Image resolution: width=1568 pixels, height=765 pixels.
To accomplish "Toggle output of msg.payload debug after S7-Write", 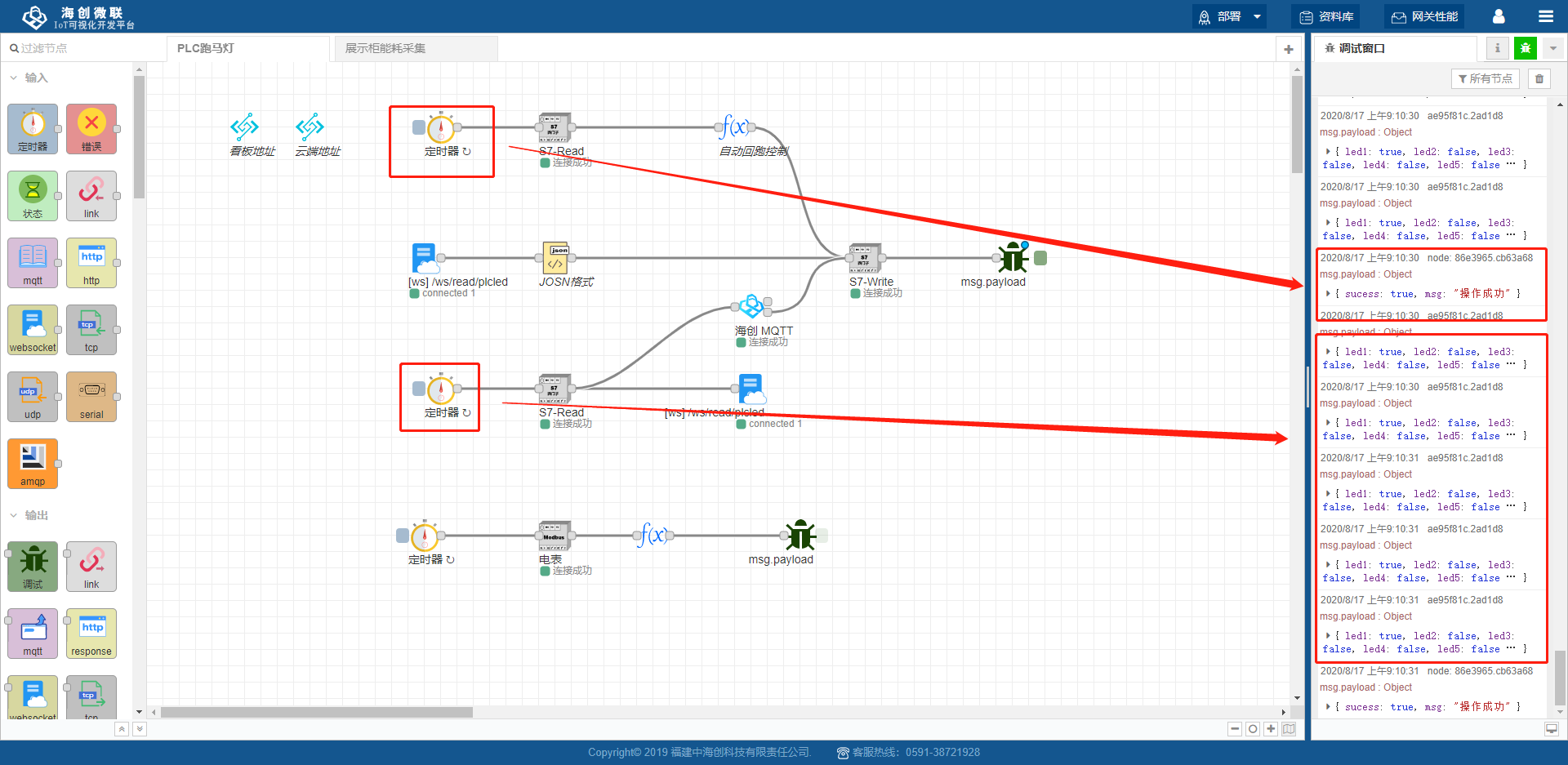I will [x=1040, y=258].
